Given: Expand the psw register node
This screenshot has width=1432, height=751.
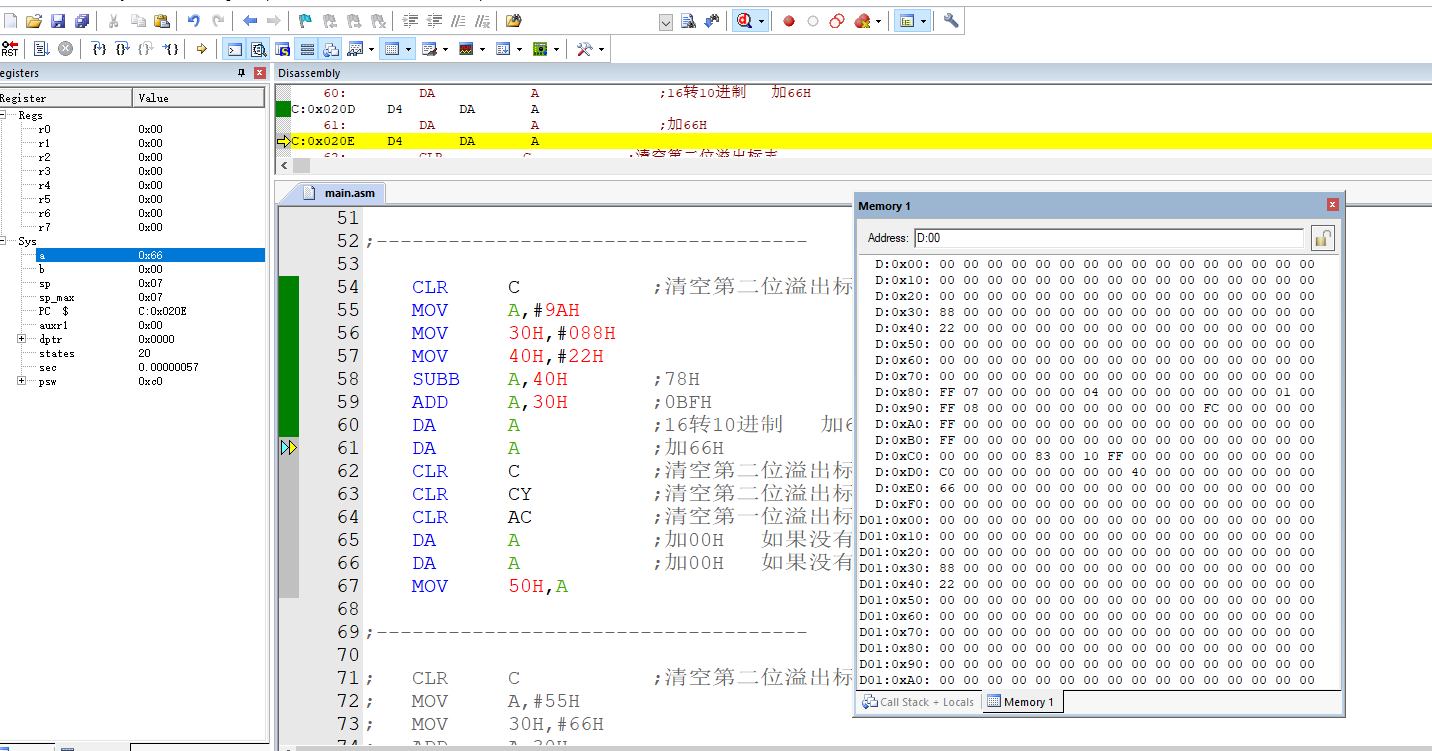Looking at the screenshot, I should point(22,382).
